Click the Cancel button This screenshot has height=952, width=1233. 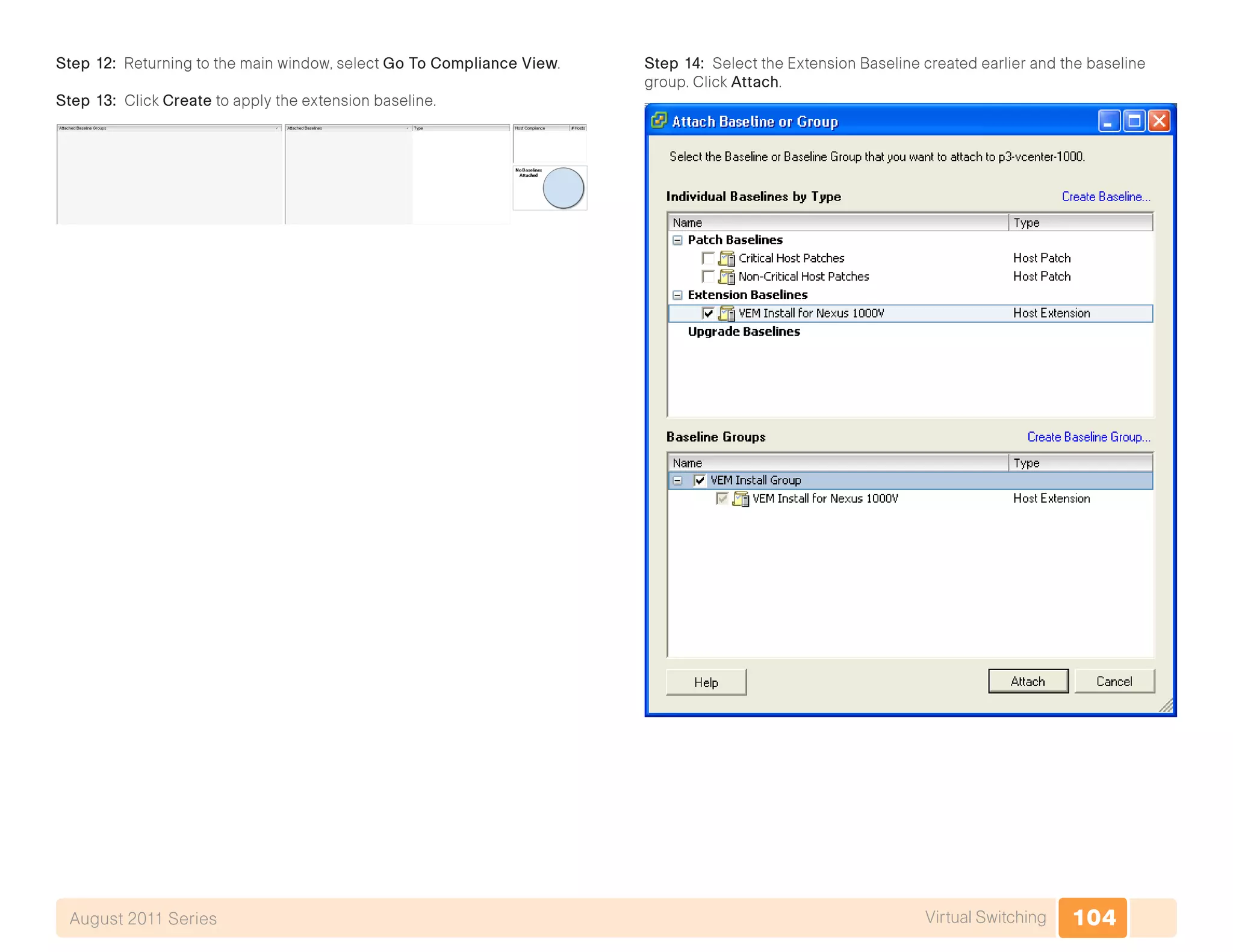tap(1114, 681)
